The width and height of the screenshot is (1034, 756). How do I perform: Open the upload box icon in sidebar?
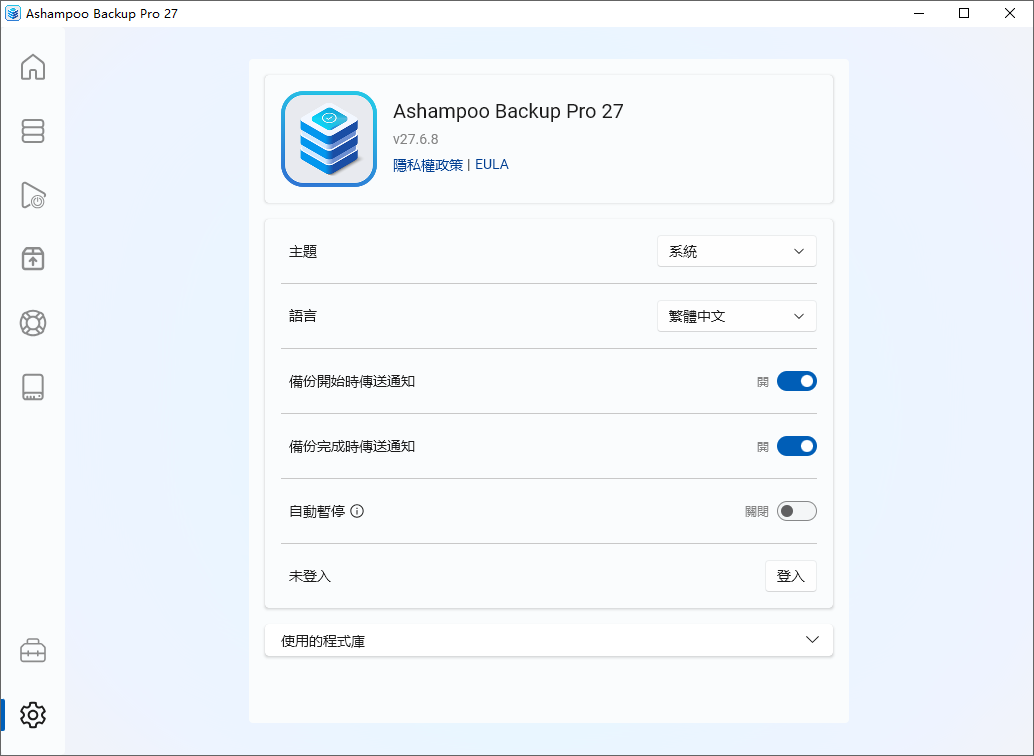click(33, 259)
